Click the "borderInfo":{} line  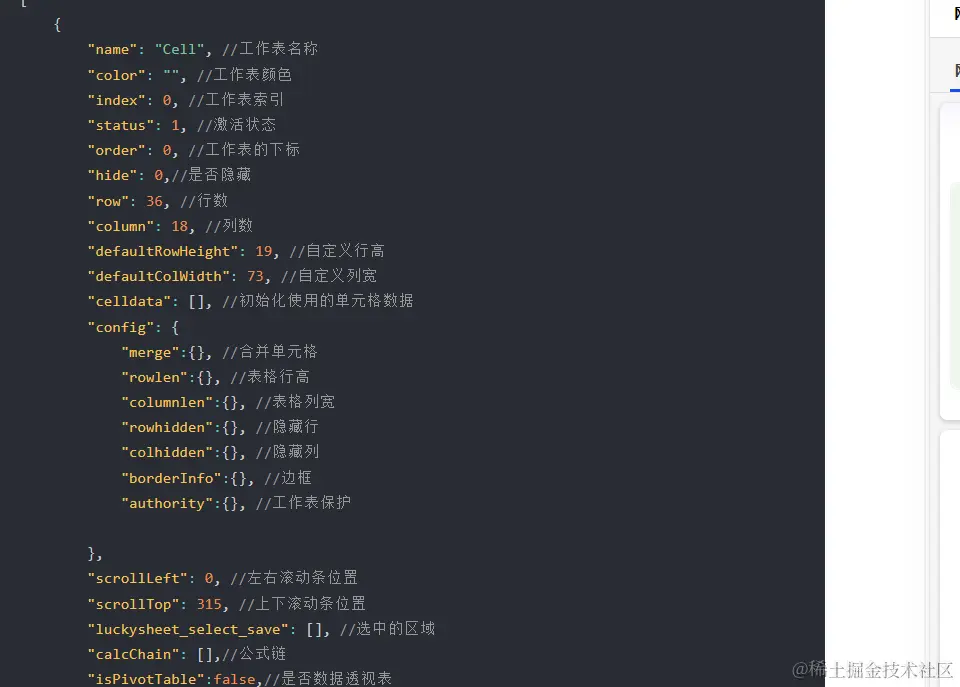pos(217,478)
